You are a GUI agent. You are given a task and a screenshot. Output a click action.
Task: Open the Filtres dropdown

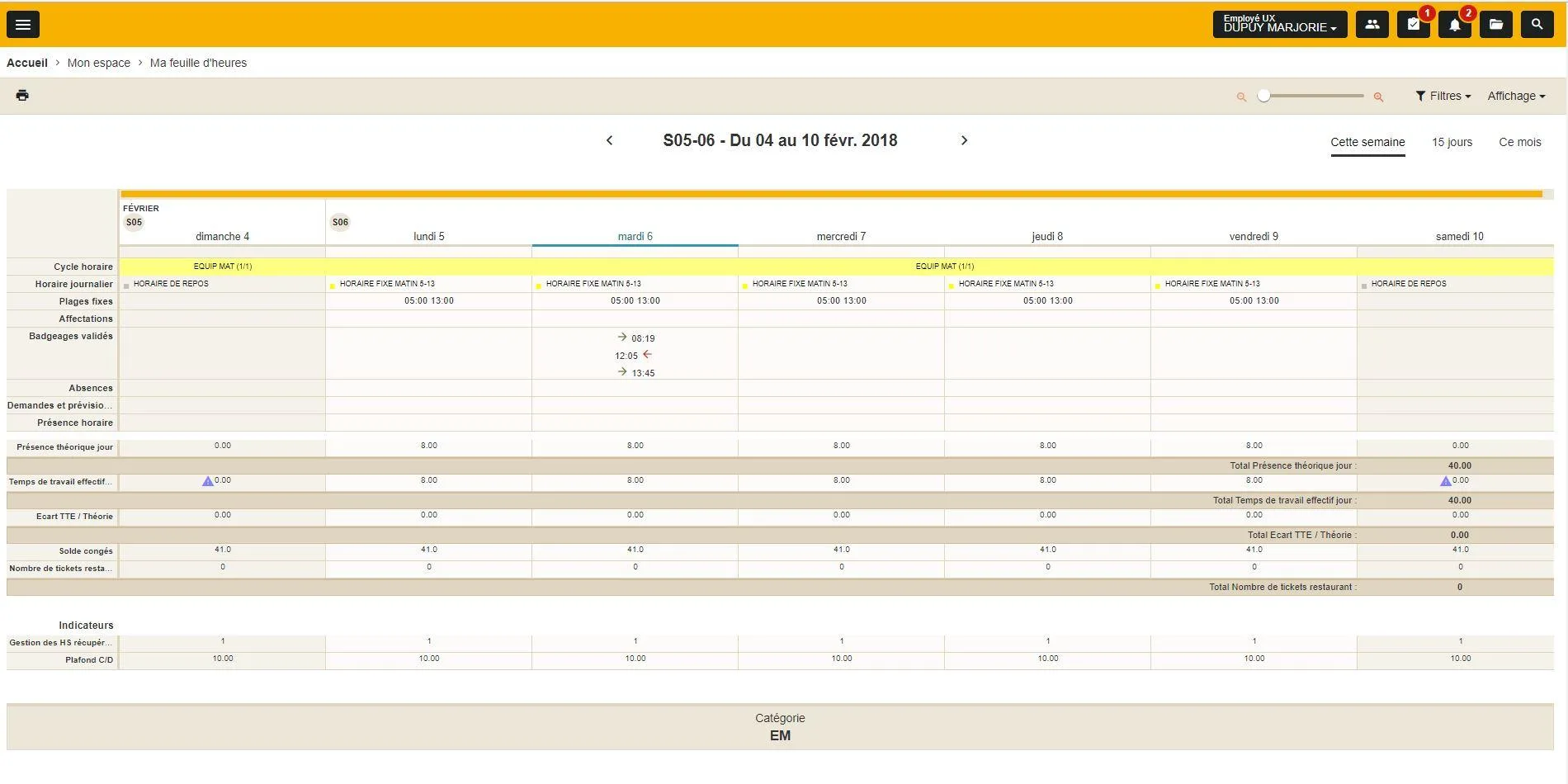[1443, 96]
